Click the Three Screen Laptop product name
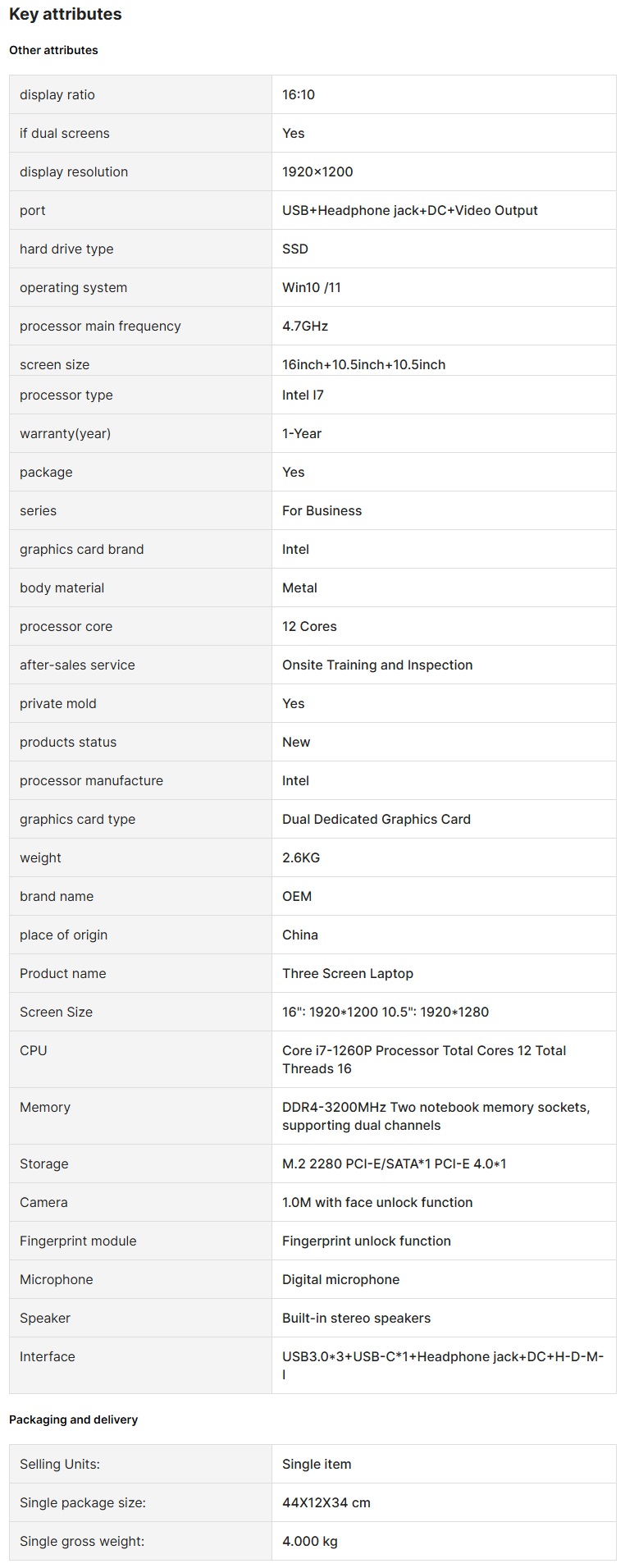This screenshot has width=625, height=1568. (347, 973)
